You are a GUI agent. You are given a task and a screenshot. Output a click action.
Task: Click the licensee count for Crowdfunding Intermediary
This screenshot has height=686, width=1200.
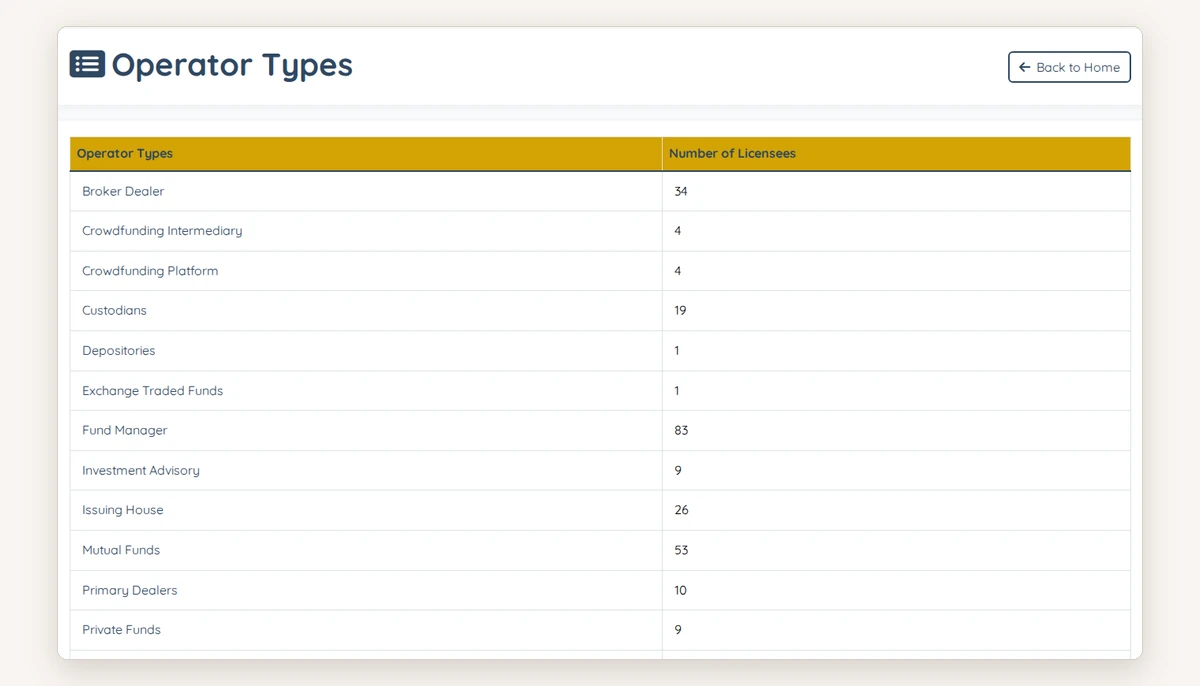click(678, 231)
